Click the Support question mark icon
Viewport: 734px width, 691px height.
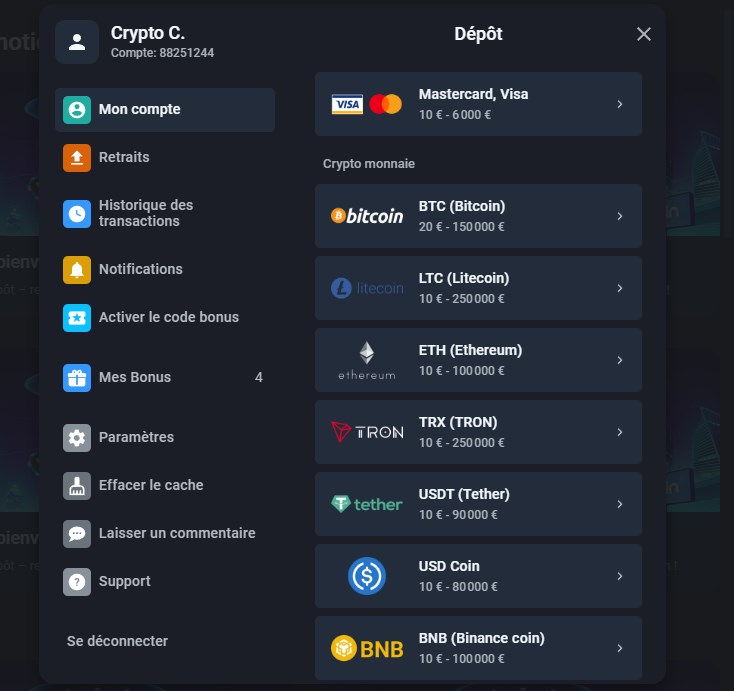point(77,582)
